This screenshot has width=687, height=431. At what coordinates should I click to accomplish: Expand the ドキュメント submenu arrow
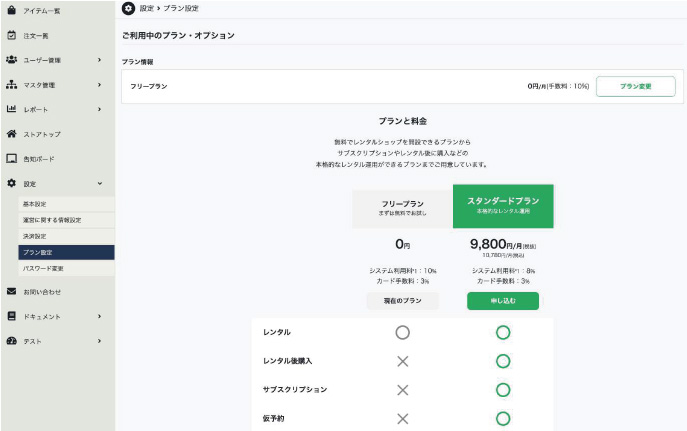(99, 317)
